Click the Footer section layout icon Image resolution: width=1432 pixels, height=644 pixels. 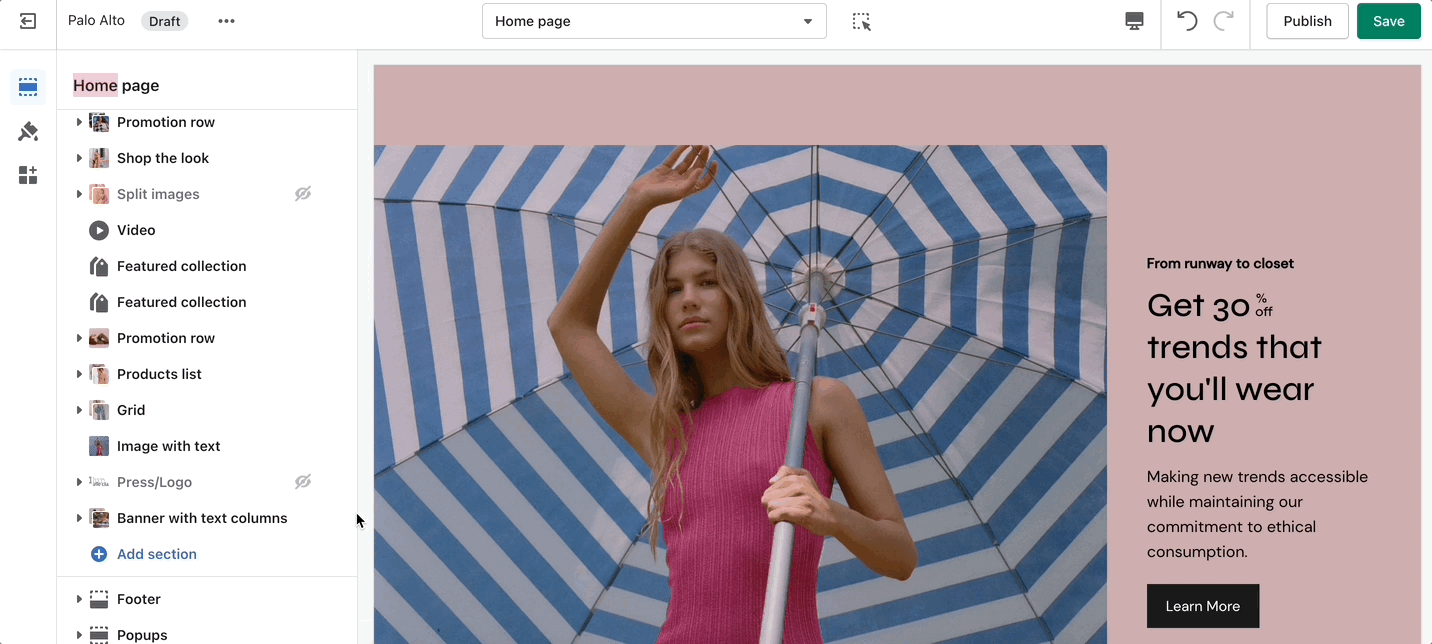99,599
